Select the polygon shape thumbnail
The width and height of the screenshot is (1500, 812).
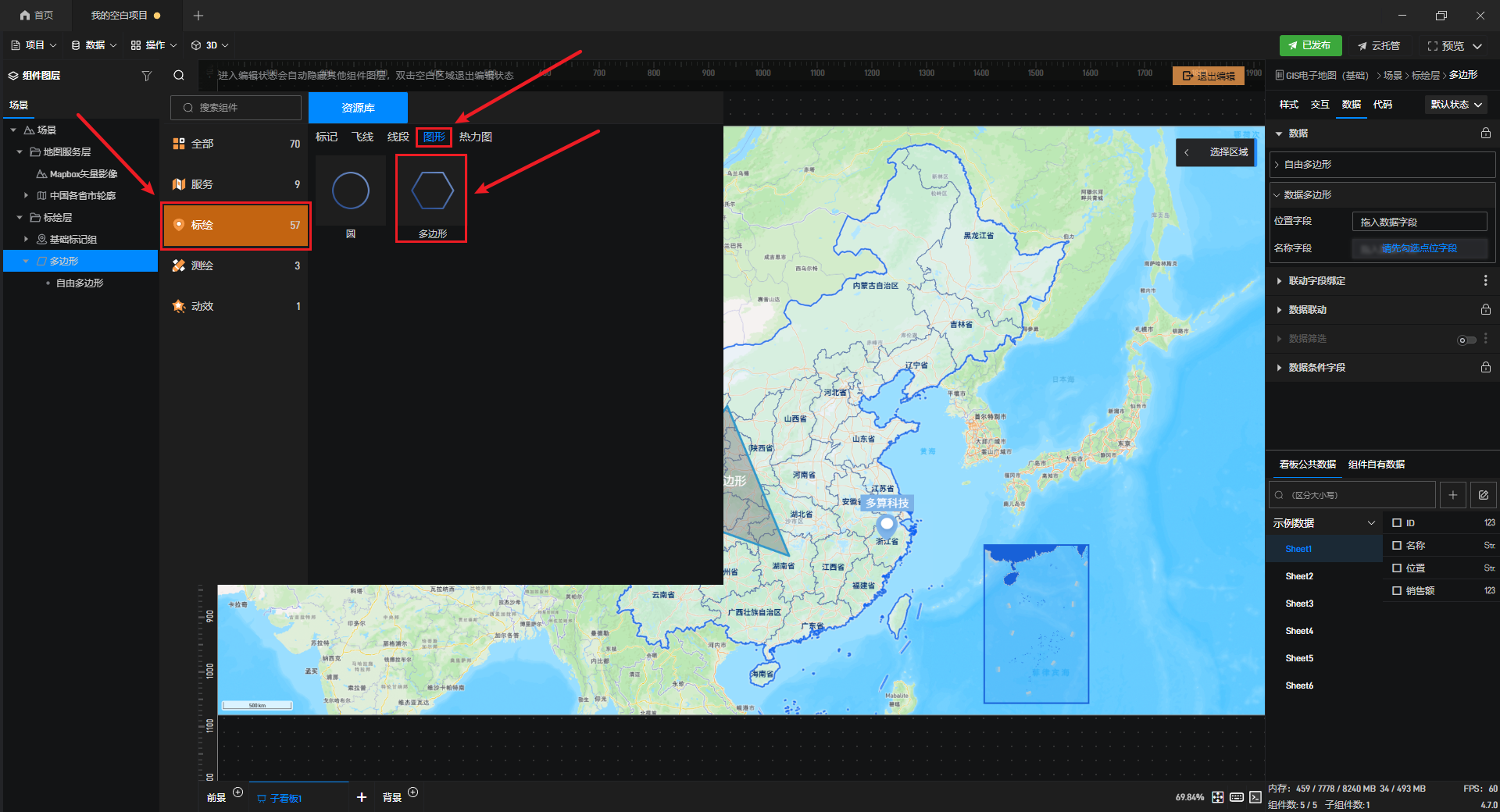tap(432, 191)
